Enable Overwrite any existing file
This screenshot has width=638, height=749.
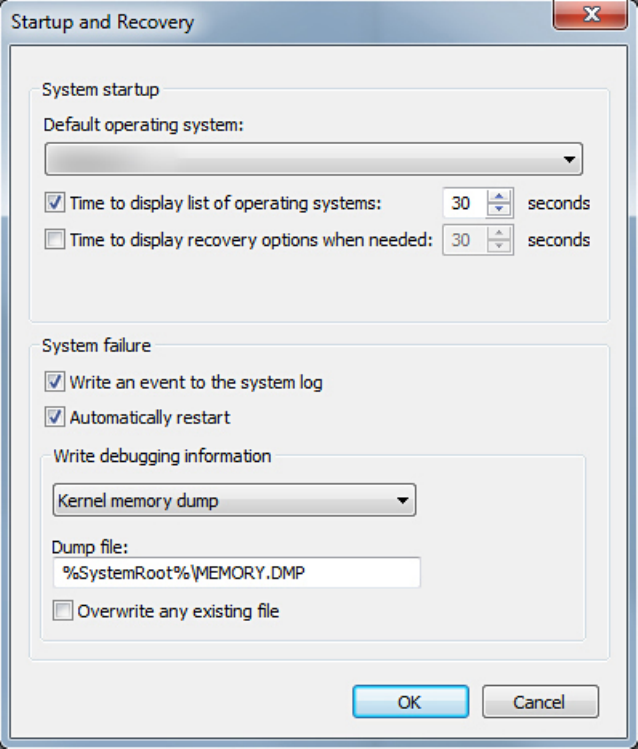63,611
